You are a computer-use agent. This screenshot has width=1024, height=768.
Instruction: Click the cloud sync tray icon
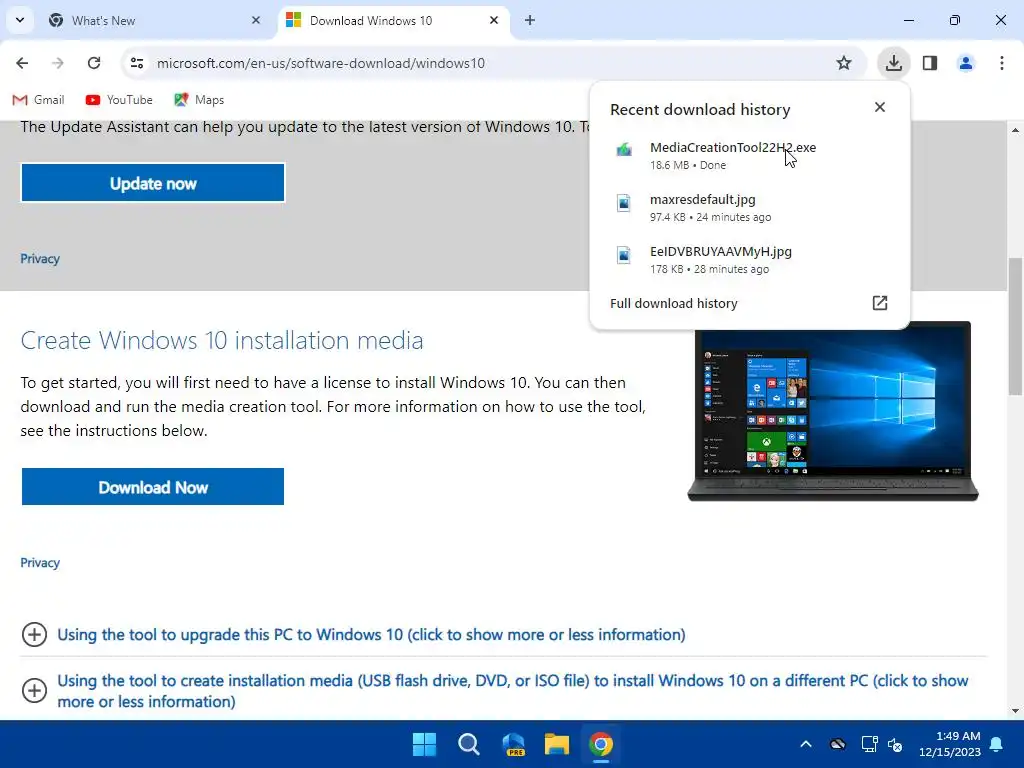point(838,744)
